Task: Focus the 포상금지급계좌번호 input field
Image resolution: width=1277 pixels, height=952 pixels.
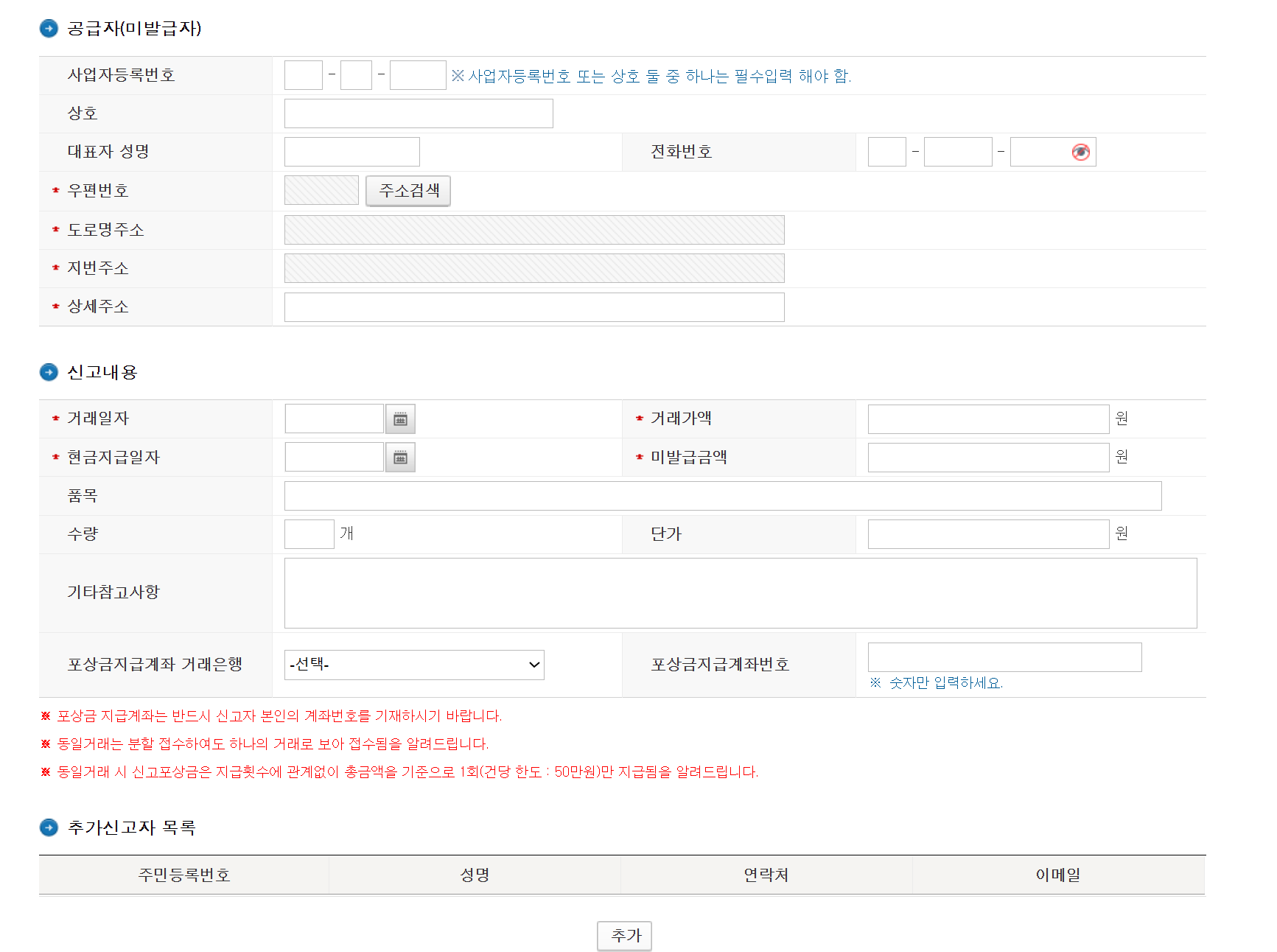Action: point(1004,657)
